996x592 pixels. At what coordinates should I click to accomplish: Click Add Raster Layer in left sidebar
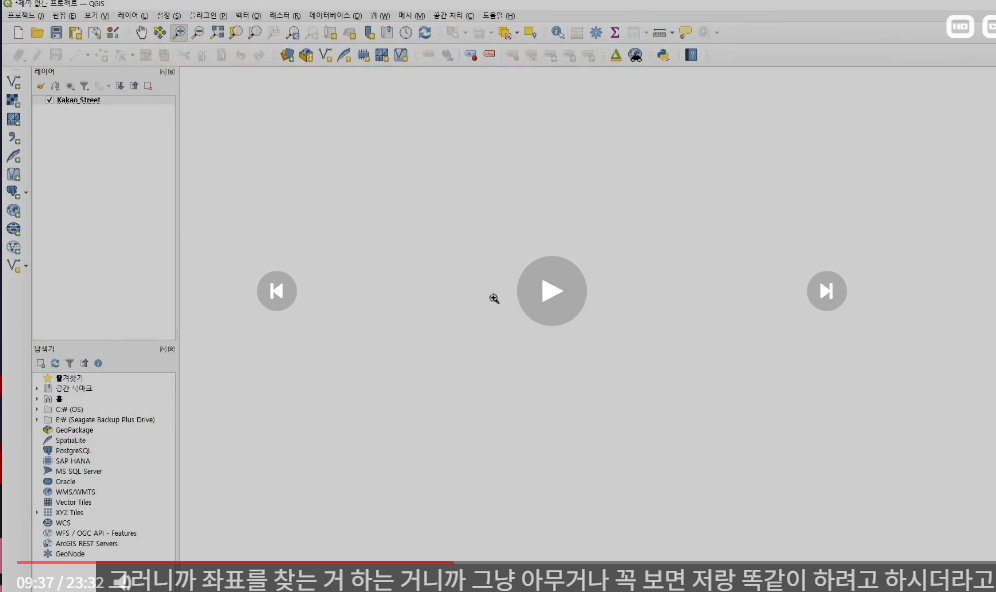pyautogui.click(x=13, y=100)
